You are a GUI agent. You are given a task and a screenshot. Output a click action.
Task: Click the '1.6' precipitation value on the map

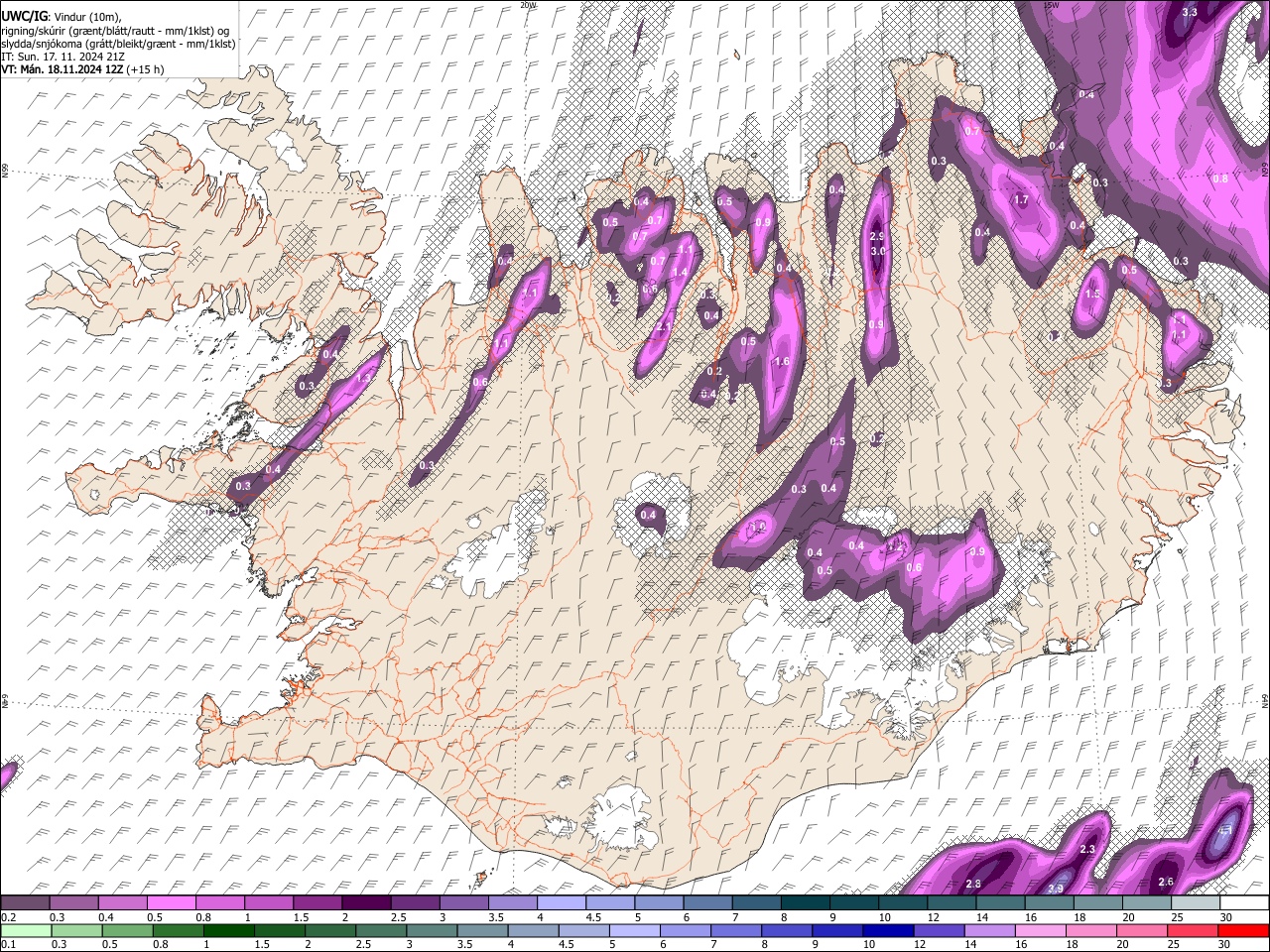[x=782, y=362]
